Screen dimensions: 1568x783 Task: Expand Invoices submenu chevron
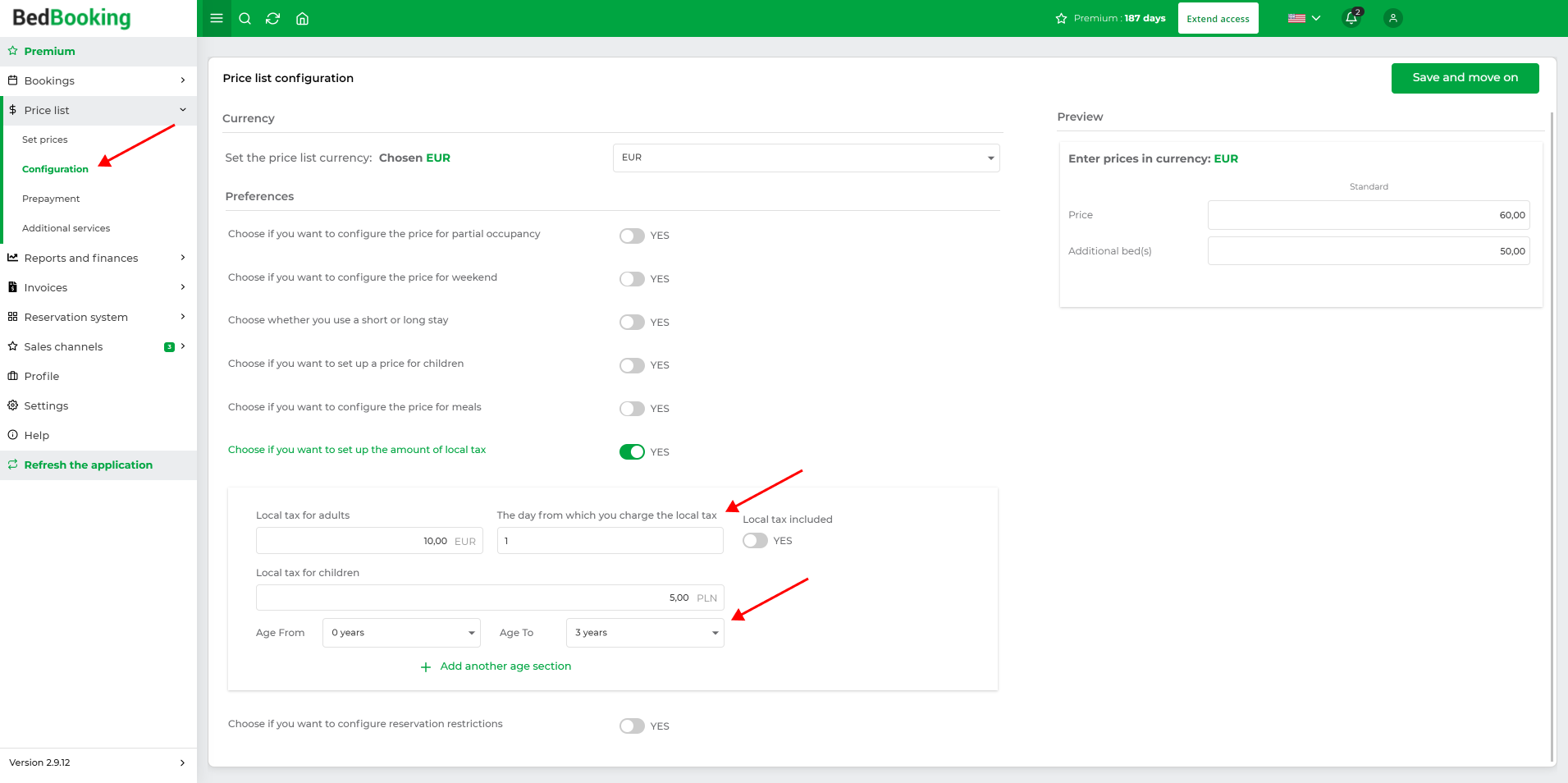coord(183,287)
